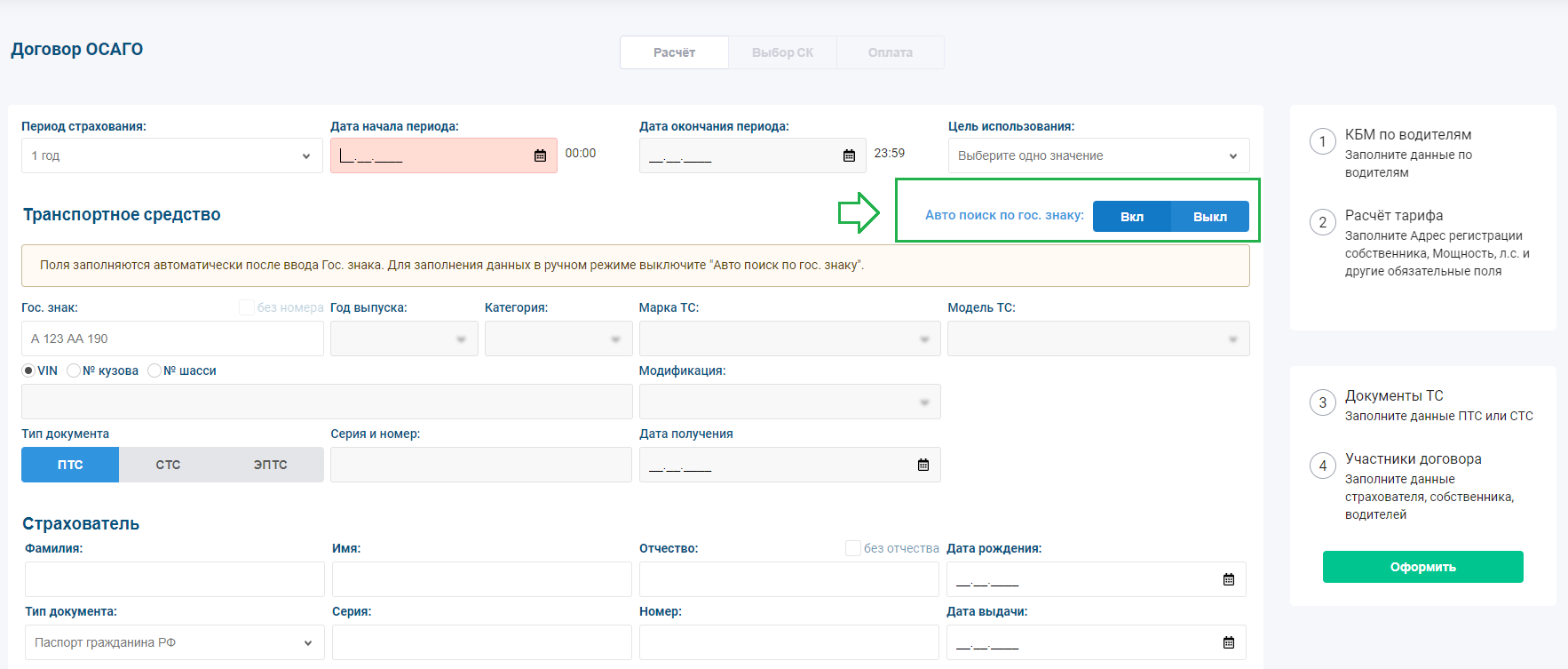
Task: Choose ЭПТС document type
Action: 271,465
